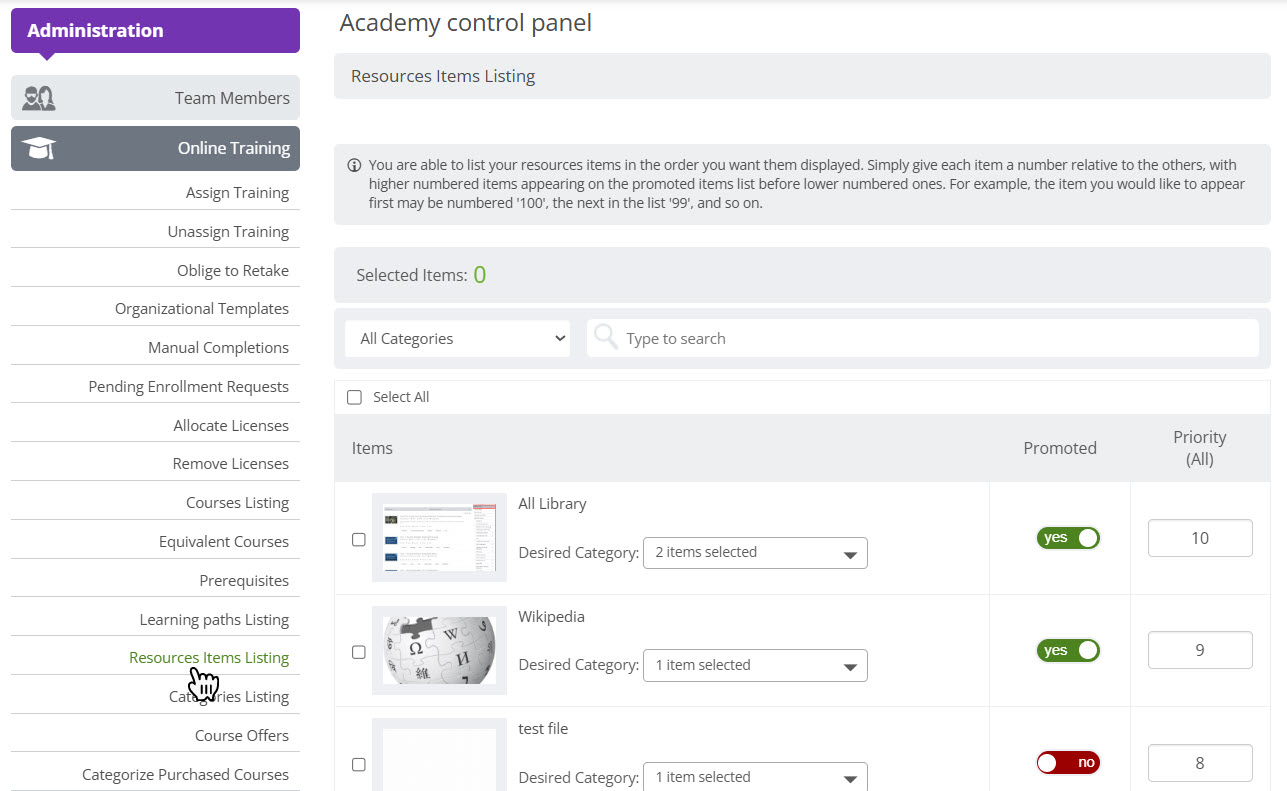Open the Wikipedia globe thumbnail
This screenshot has height=791, width=1287.
click(439, 650)
